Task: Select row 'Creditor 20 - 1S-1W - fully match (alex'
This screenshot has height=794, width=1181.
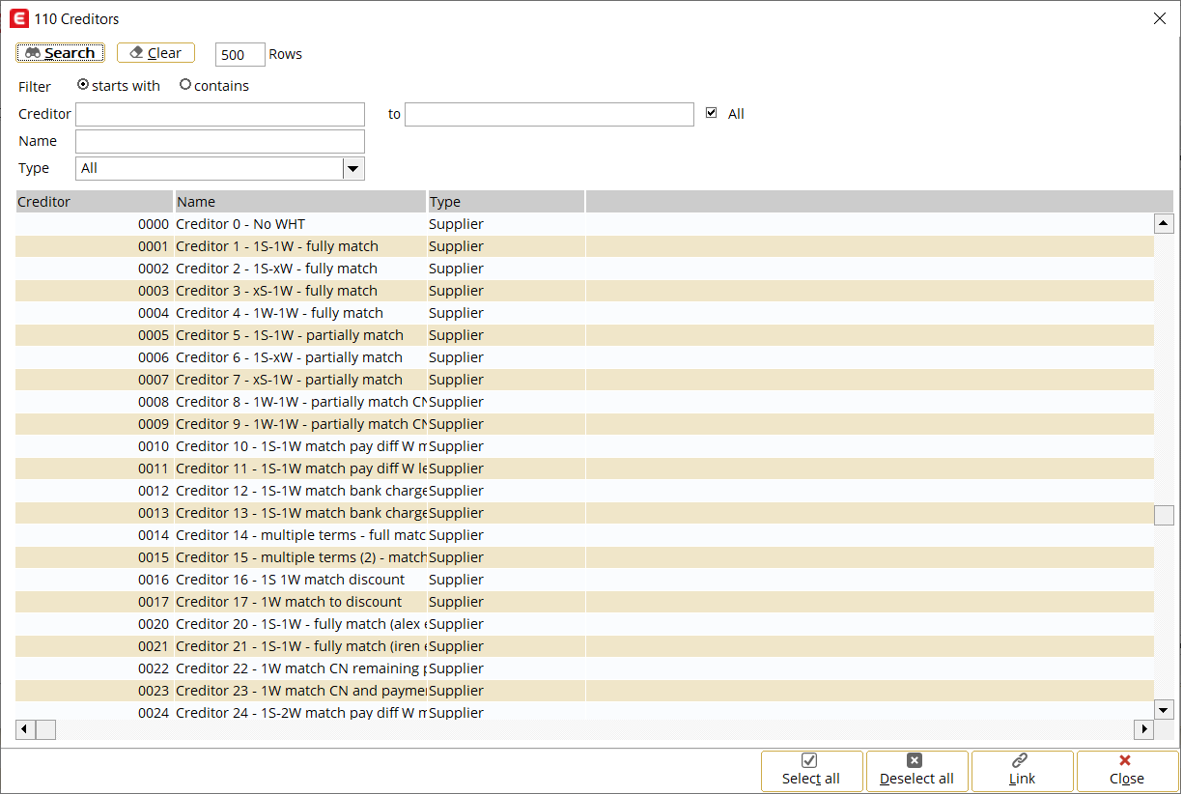Action: pos(584,624)
